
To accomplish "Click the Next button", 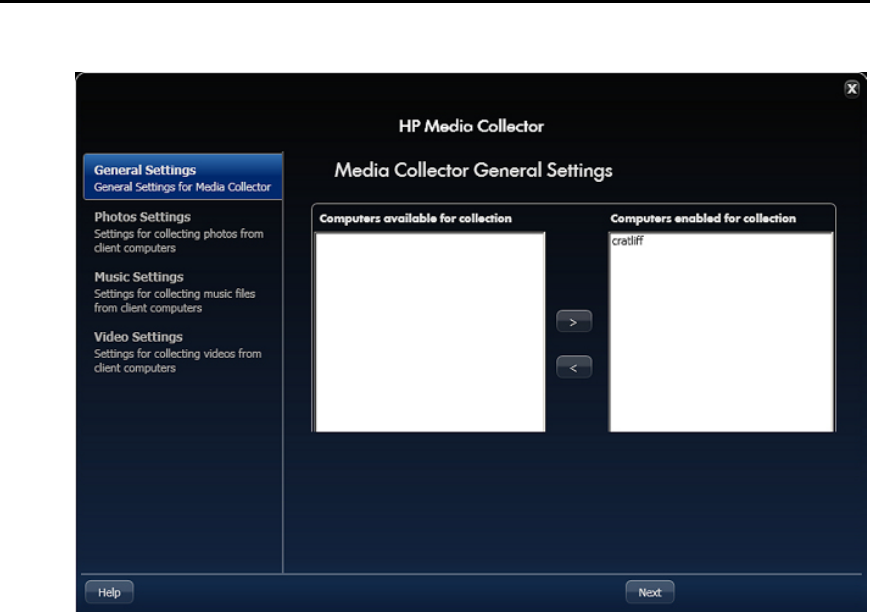I will (650, 592).
